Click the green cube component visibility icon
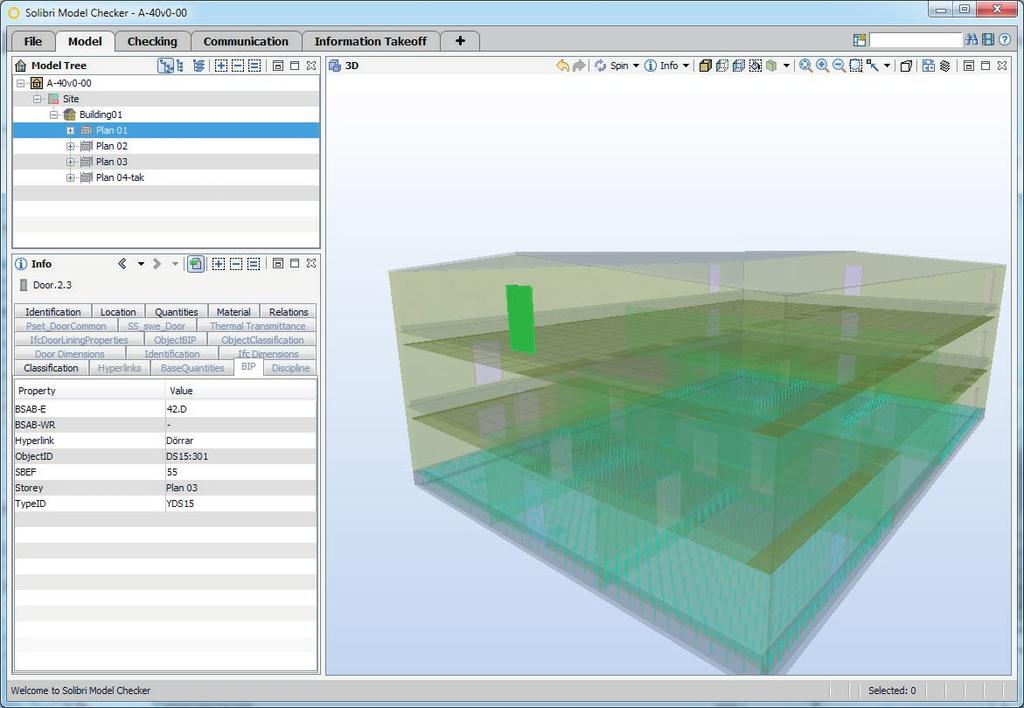 [x=771, y=65]
